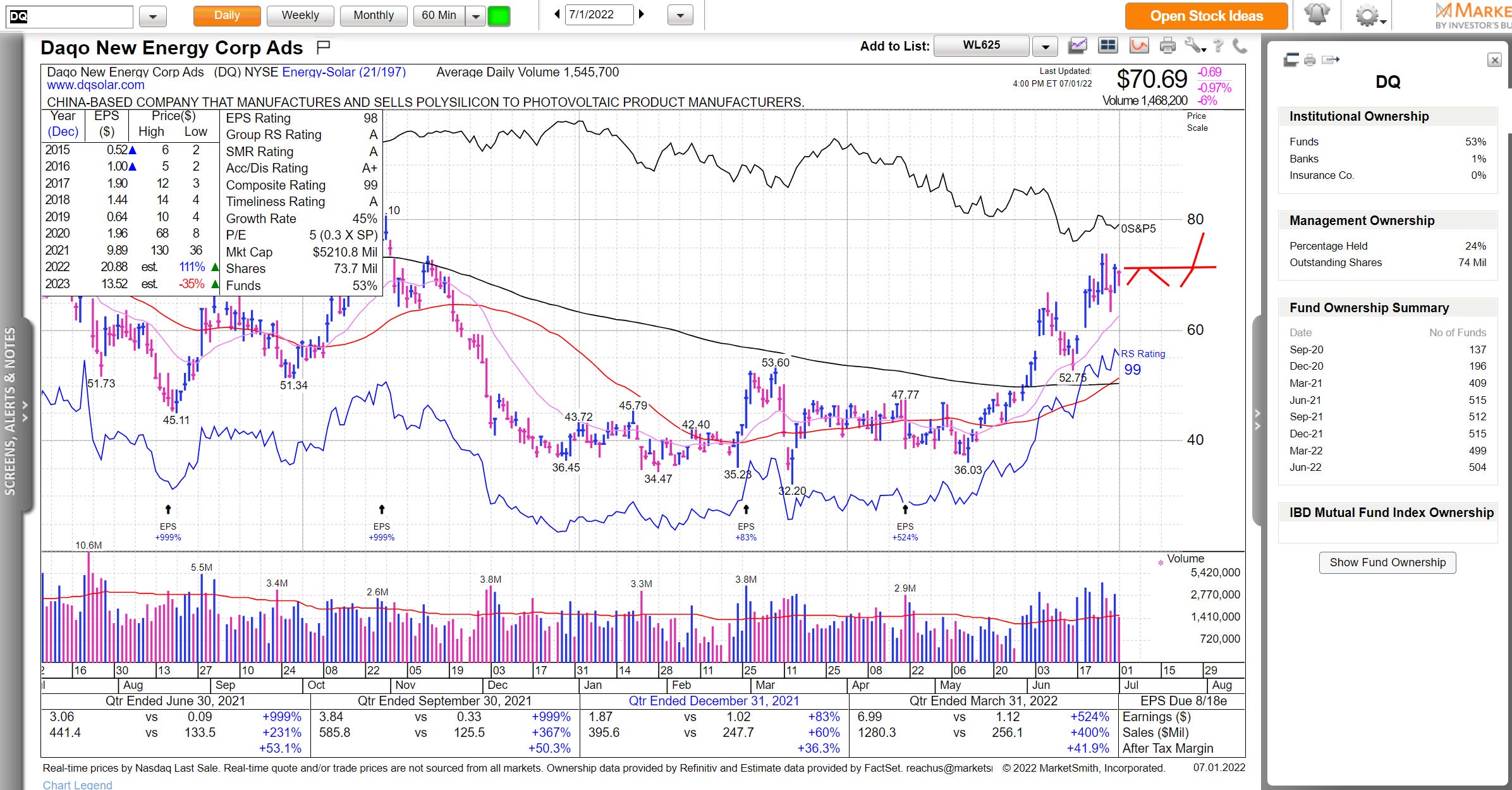
Task: Add stock to WL625 list
Action: pos(982,46)
